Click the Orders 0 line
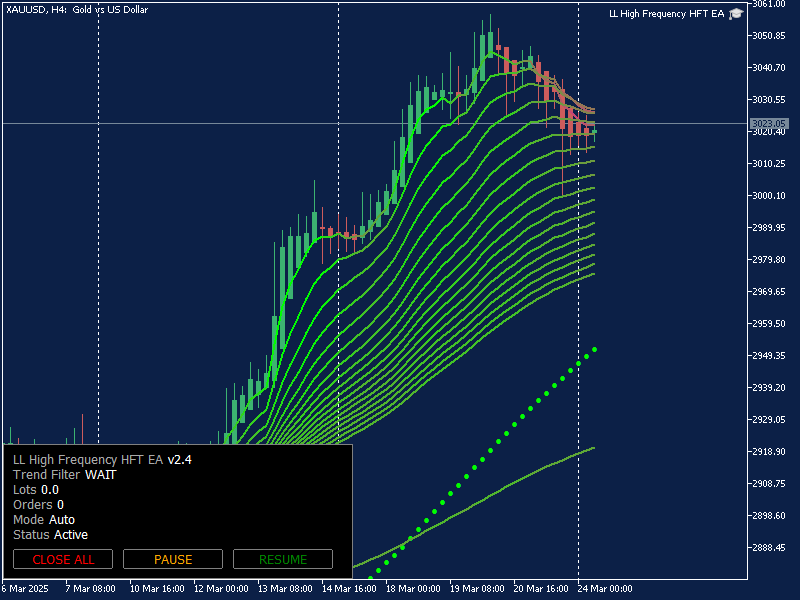Viewport: 800px width, 600px height. click(38, 505)
